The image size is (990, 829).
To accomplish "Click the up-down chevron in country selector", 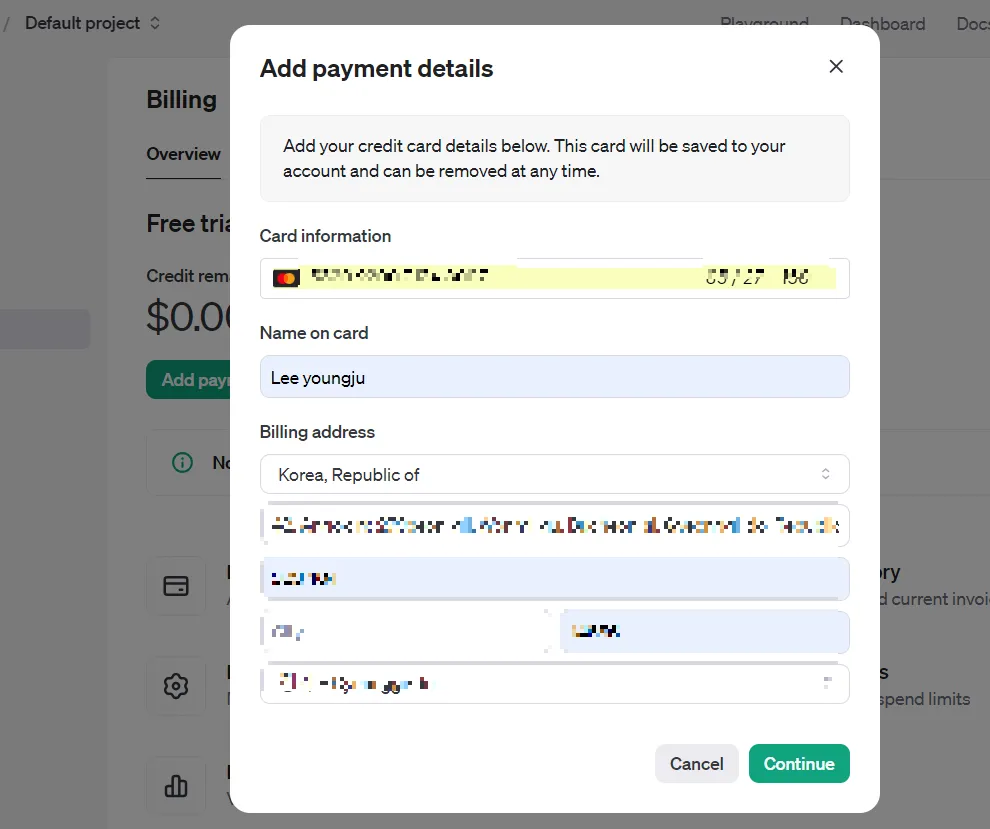I will 825,474.
